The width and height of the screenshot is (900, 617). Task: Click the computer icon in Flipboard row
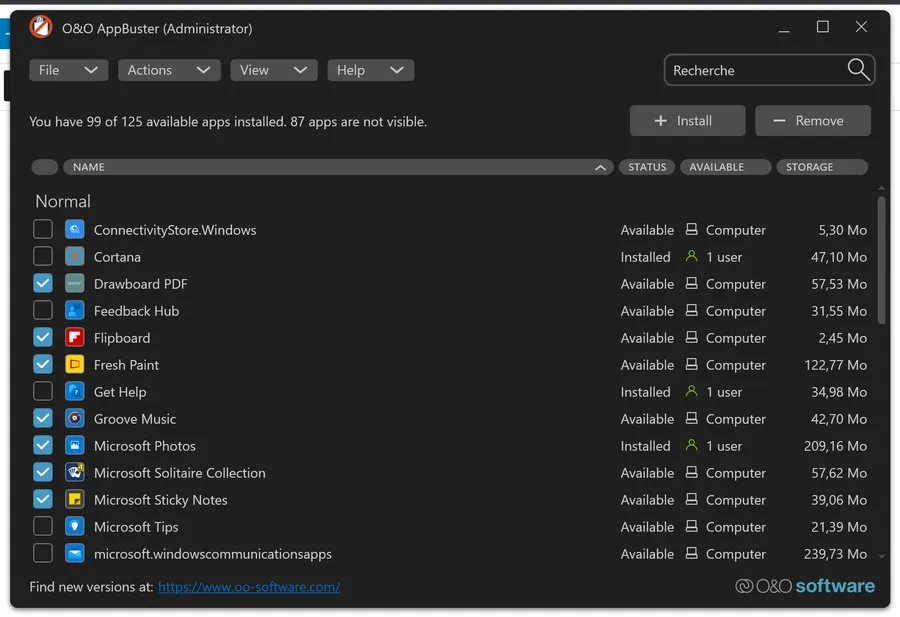click(692, 337)
